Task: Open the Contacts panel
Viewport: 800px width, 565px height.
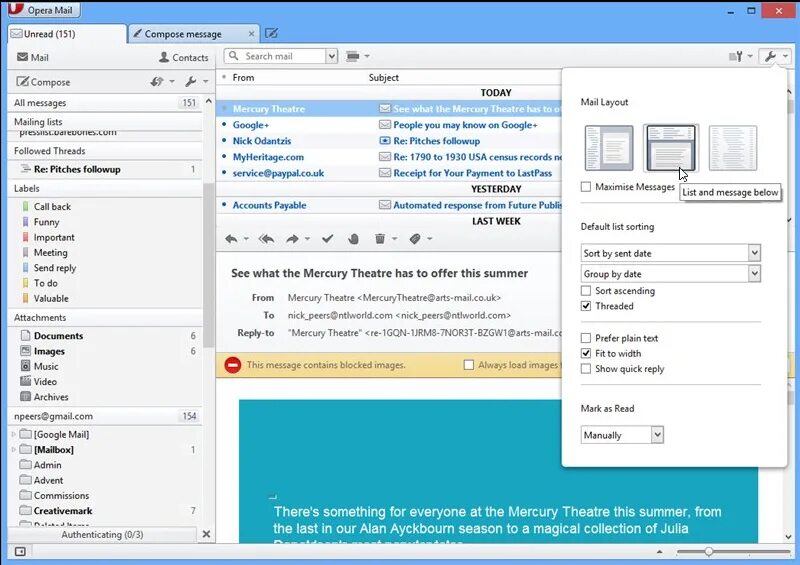Action: [184, 57]
